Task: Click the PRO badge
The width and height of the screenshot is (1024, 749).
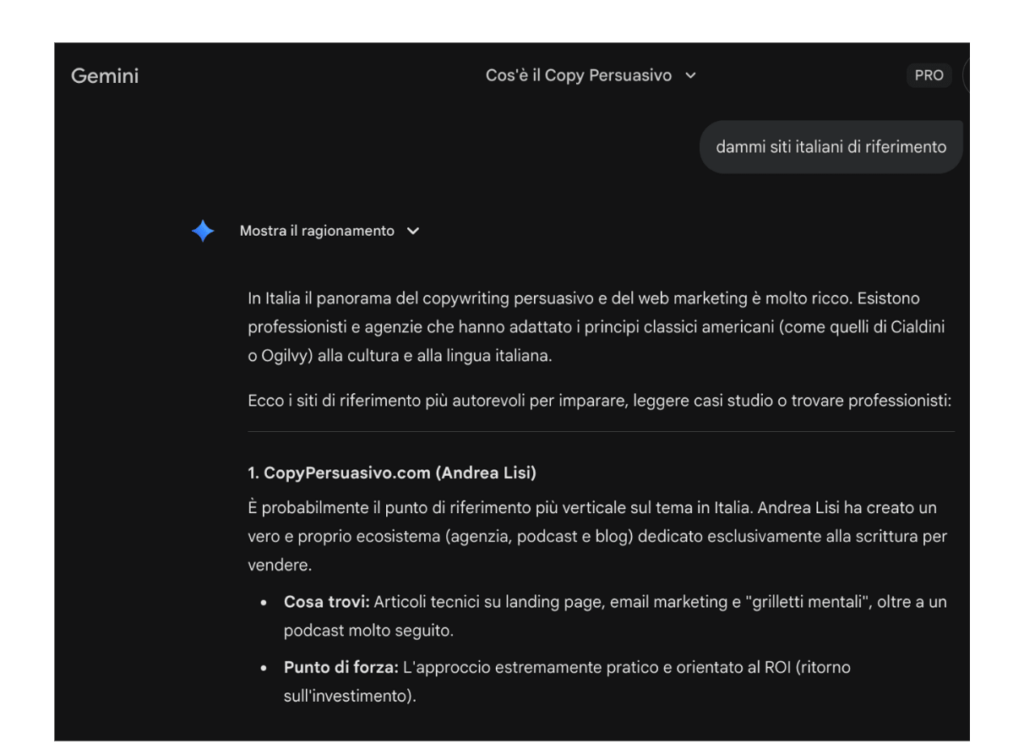Action: [x=928, y=77]
